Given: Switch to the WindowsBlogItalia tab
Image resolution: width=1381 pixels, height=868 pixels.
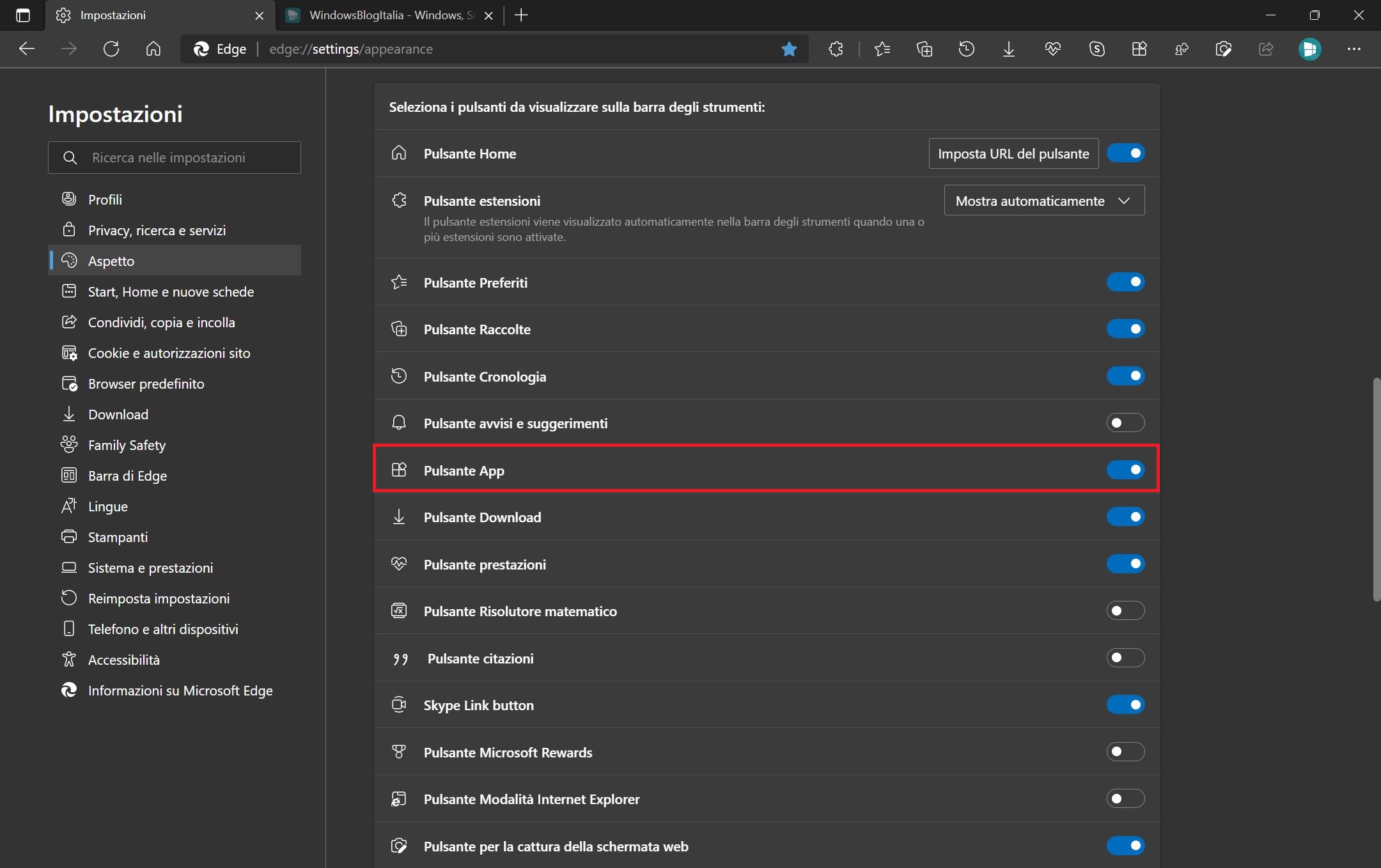Looking at the screenshot, I should pos(390,15).
